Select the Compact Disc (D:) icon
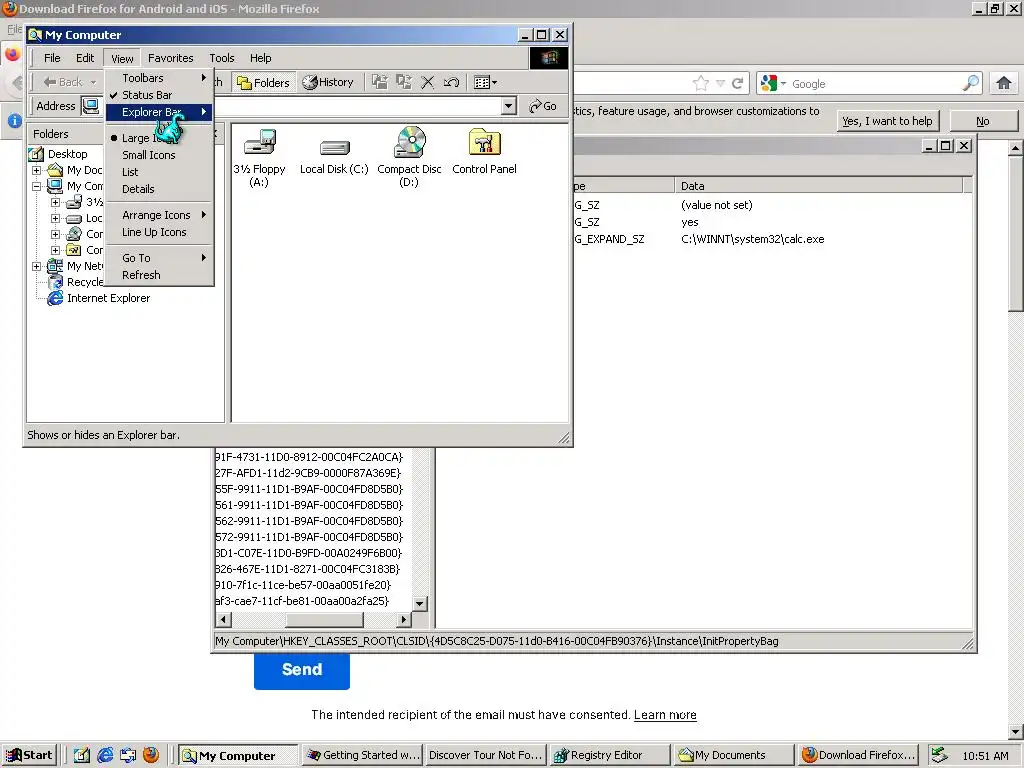Screen dimensions: 1024x768 coord(409,157)
